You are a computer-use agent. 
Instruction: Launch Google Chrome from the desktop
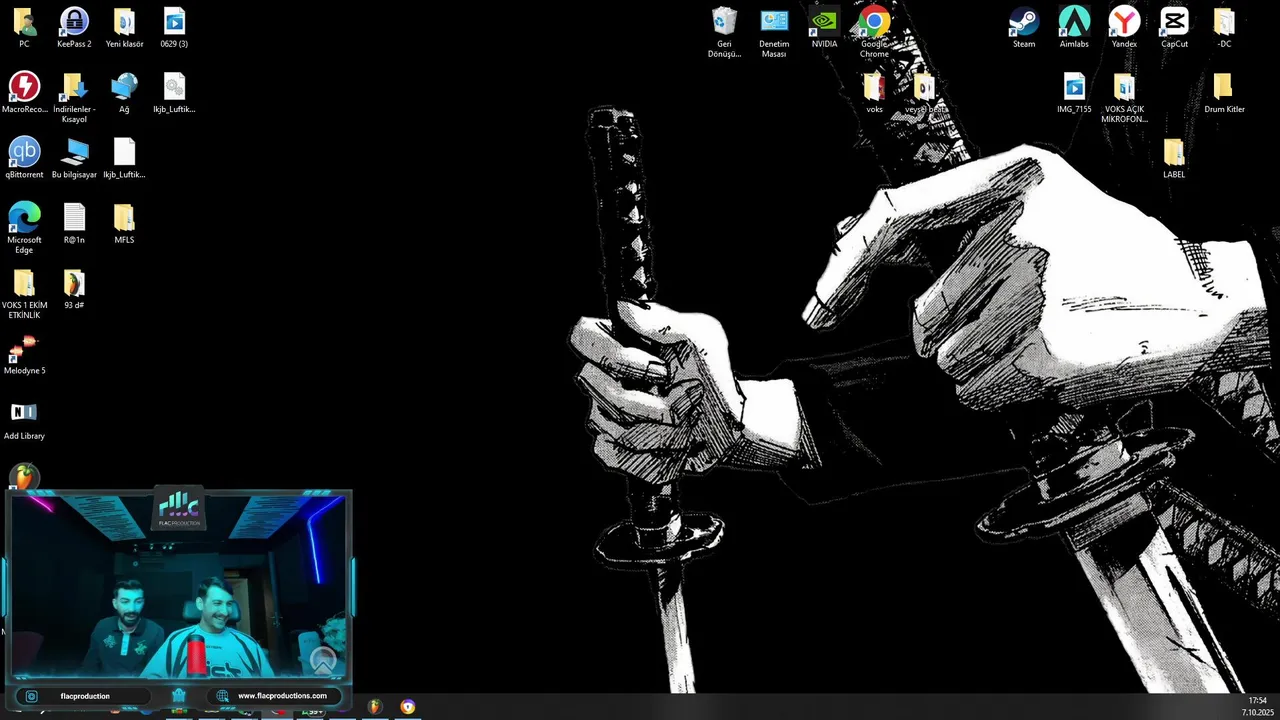coord(874,32)
